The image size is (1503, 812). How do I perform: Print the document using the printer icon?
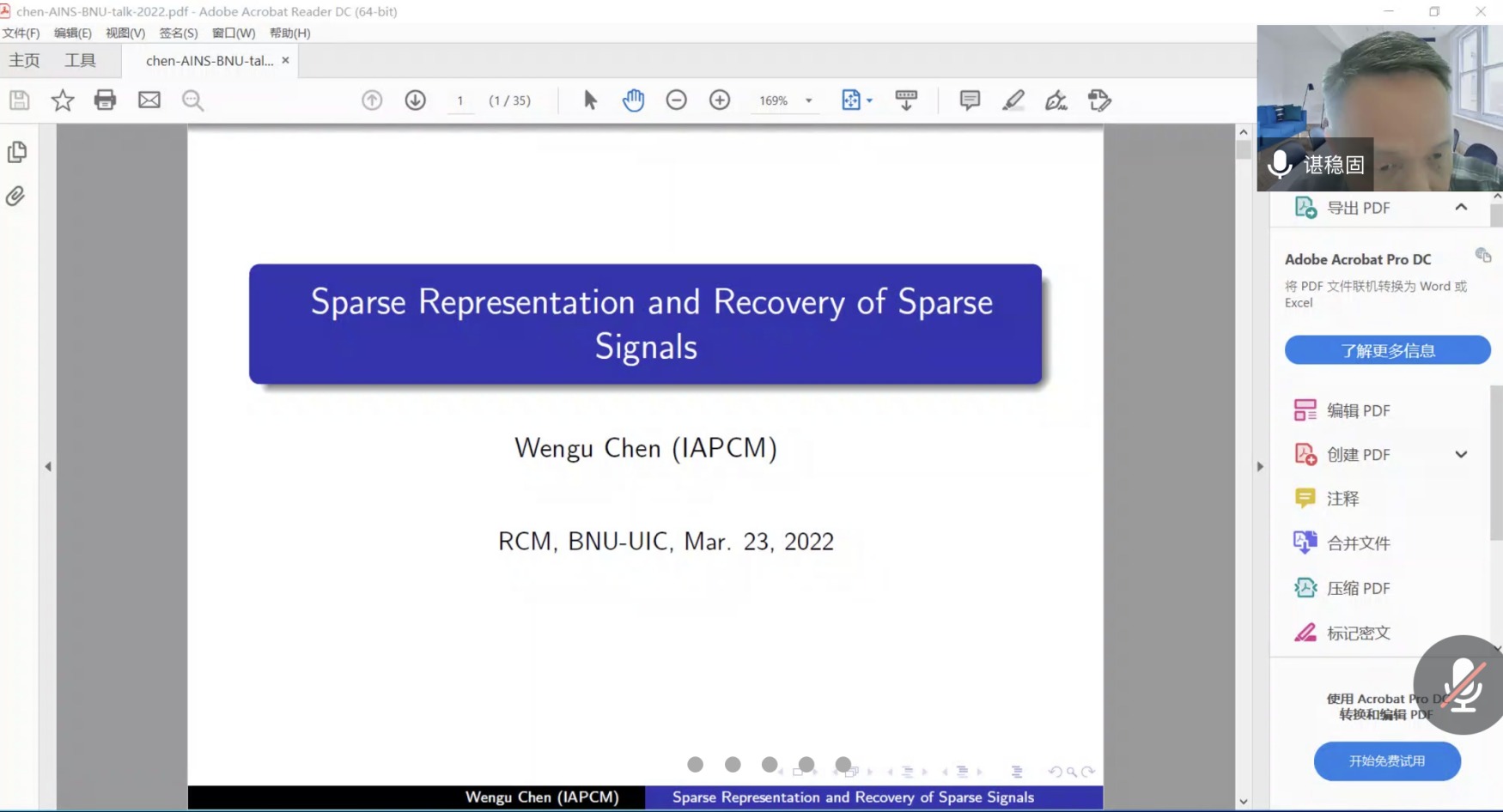pos(105,100)
